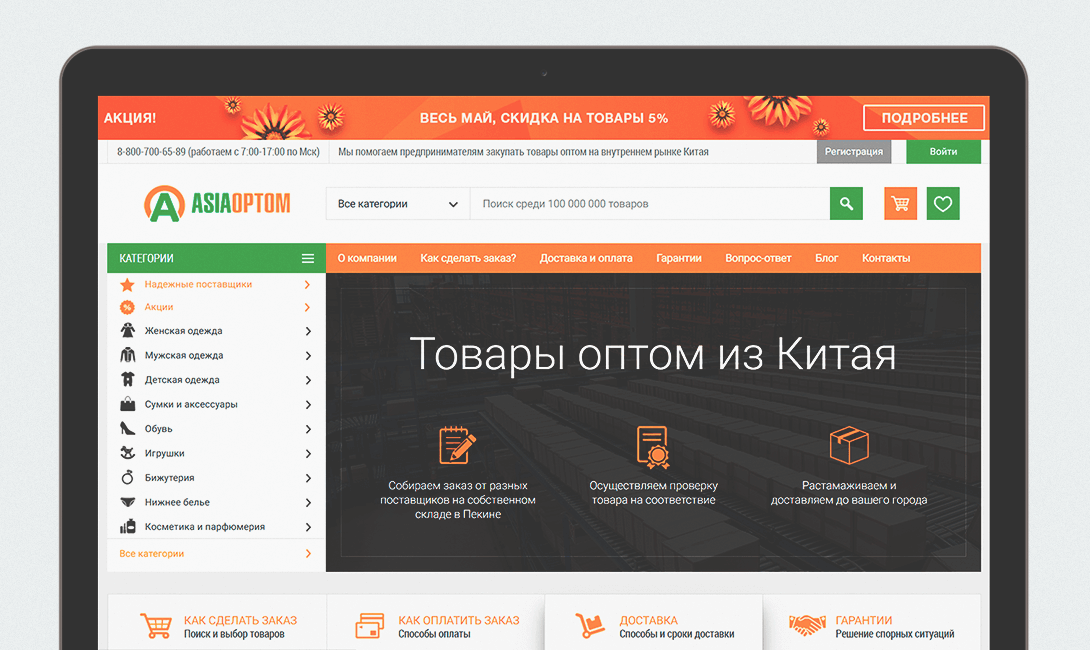Click the АКЦИЯ! promo label
This screenshot has height=650, width=1090.
pos(130,118)
